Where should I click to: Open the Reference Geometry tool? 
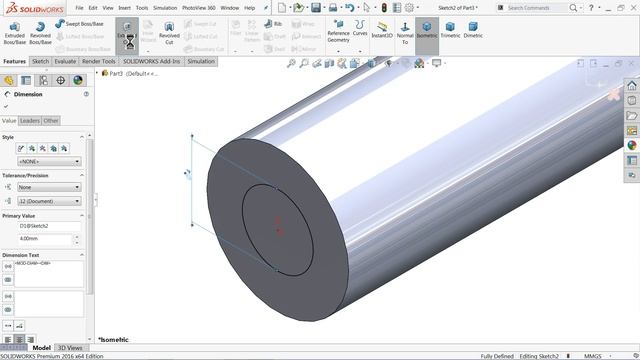pyautogui.click(x=338, y=31)
